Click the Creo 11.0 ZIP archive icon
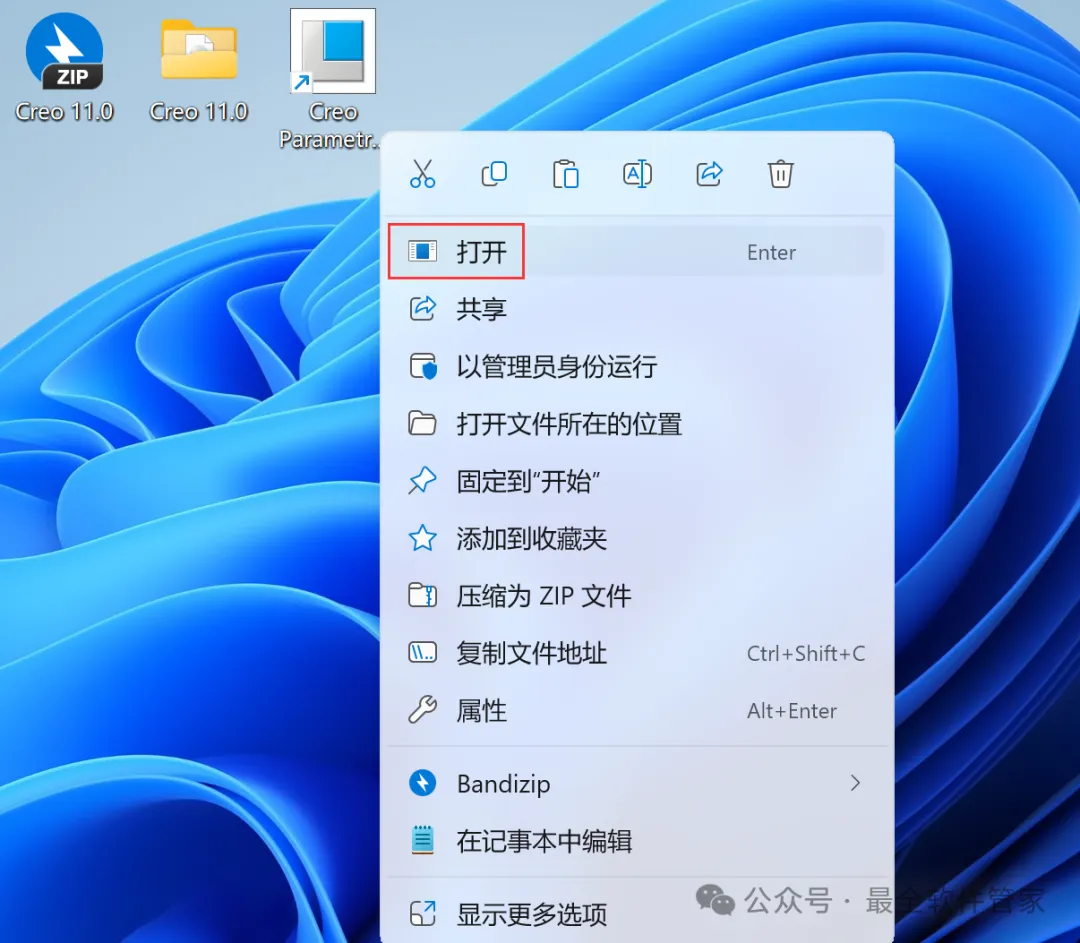The image size is (1080, 943). pyautogui.click(x=64, y=52)
